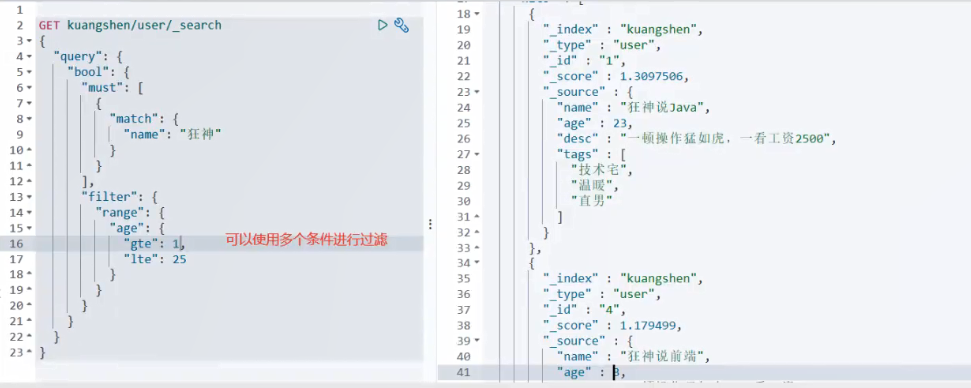Fold the "bool" block at line 5

(29, 72)
